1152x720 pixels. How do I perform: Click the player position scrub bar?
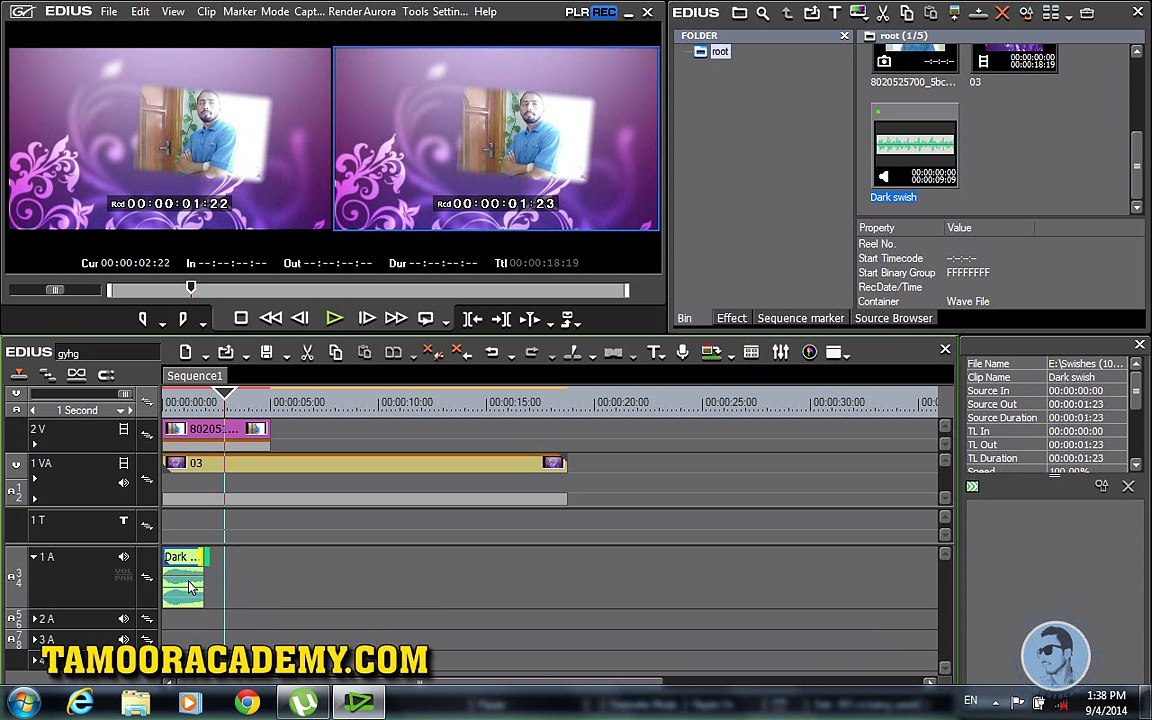(367, 290)
